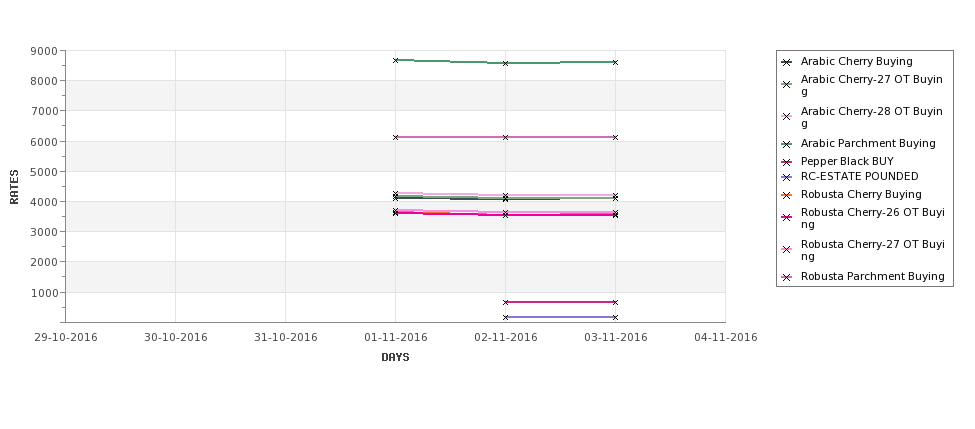
Task: Click the Pepper Black BUY legend text
Action: [847, 161]
